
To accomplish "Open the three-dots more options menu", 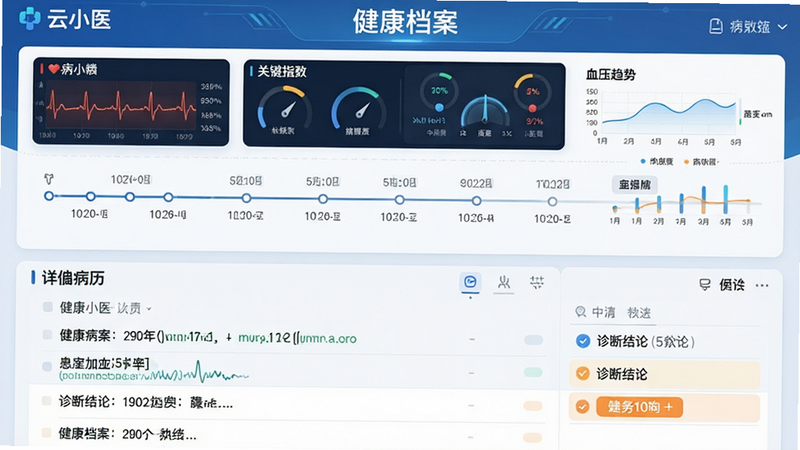I will click(x=762, y=285).
